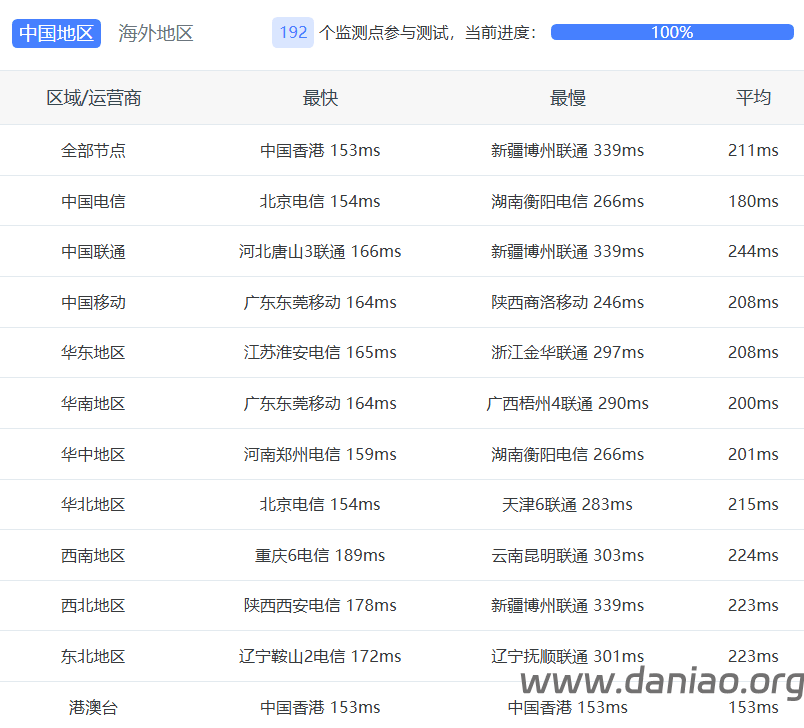Select the 中国电信 row label
Screen dimensions: 804x728
93,201
